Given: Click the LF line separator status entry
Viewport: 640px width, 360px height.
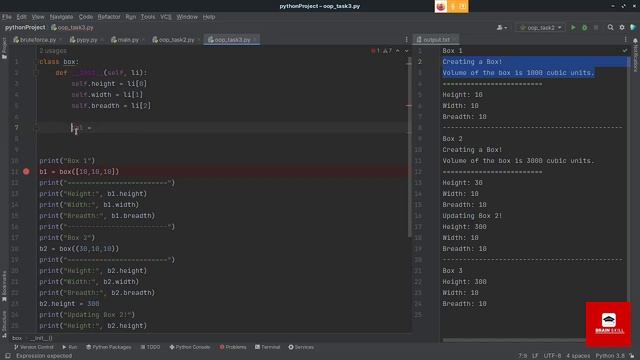Looking at the screenshot, I should 535,356.
